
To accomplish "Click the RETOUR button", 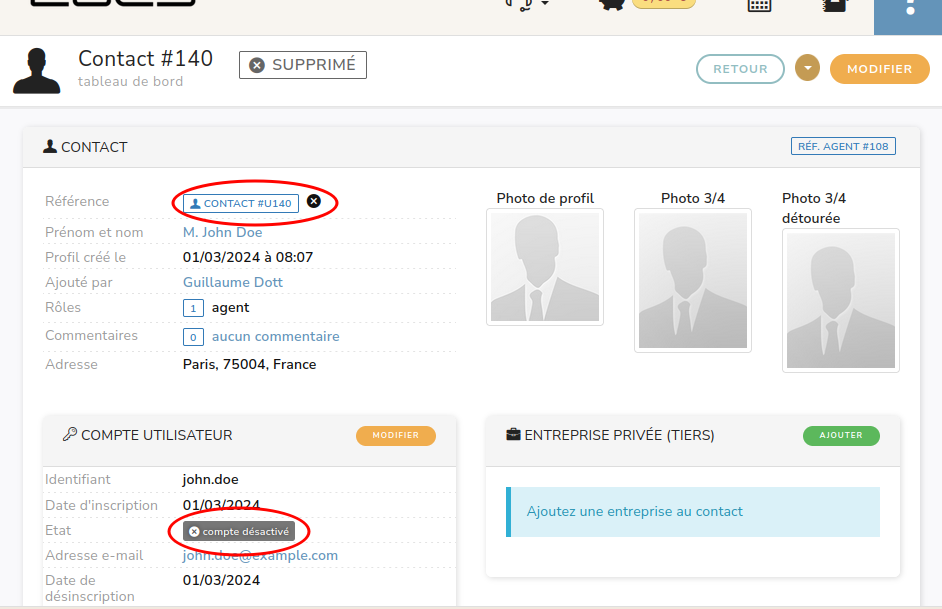I will coord(740,69).
